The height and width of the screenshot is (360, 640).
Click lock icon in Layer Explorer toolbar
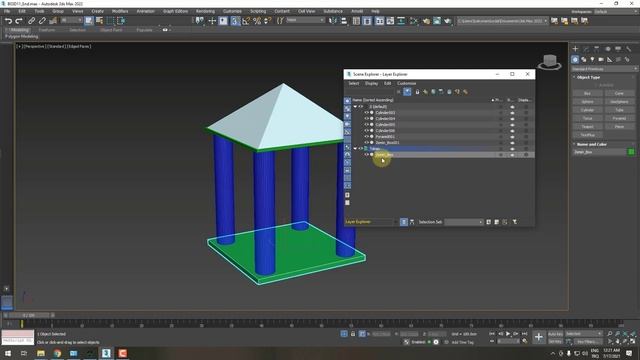click(417, 92)
